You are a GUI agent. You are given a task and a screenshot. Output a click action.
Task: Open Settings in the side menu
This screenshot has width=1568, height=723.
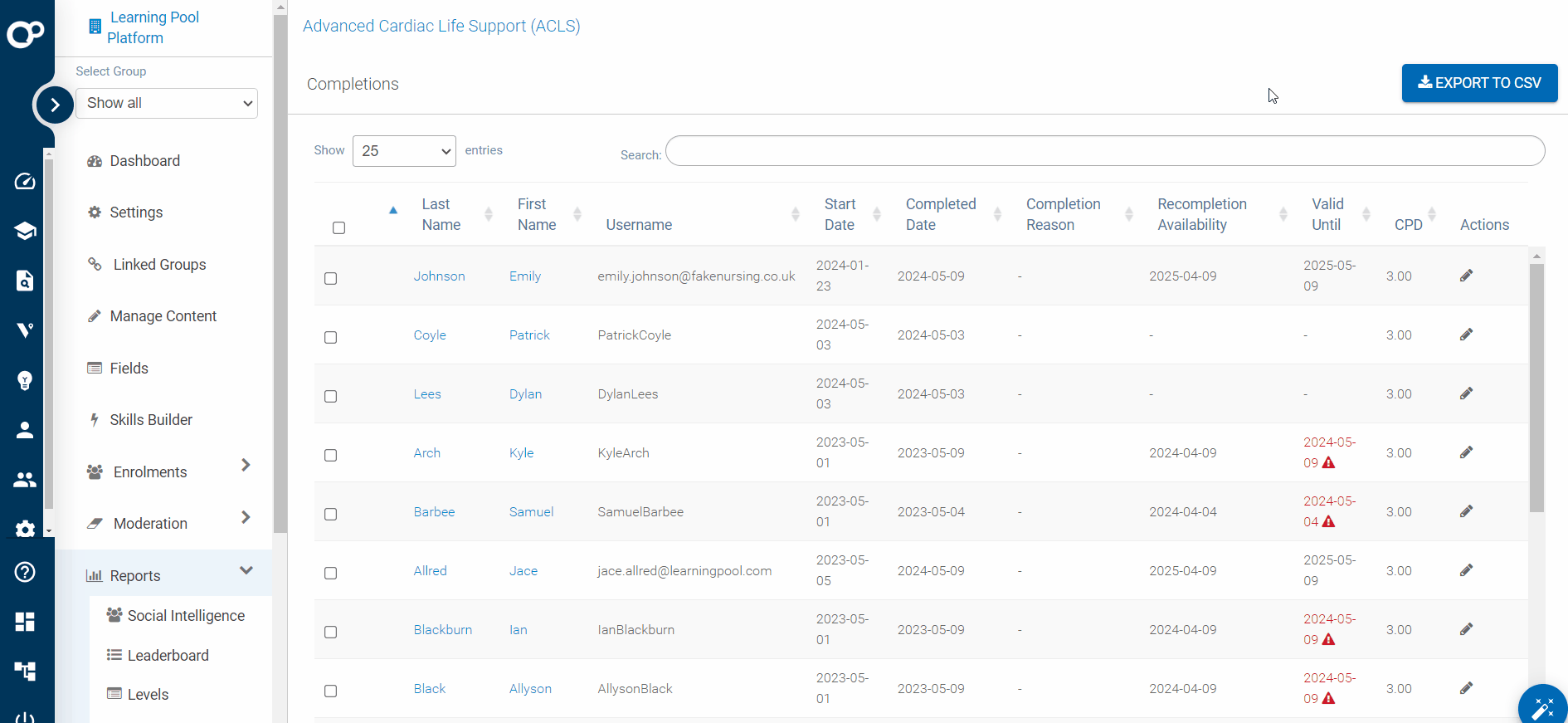pos(136,213)
